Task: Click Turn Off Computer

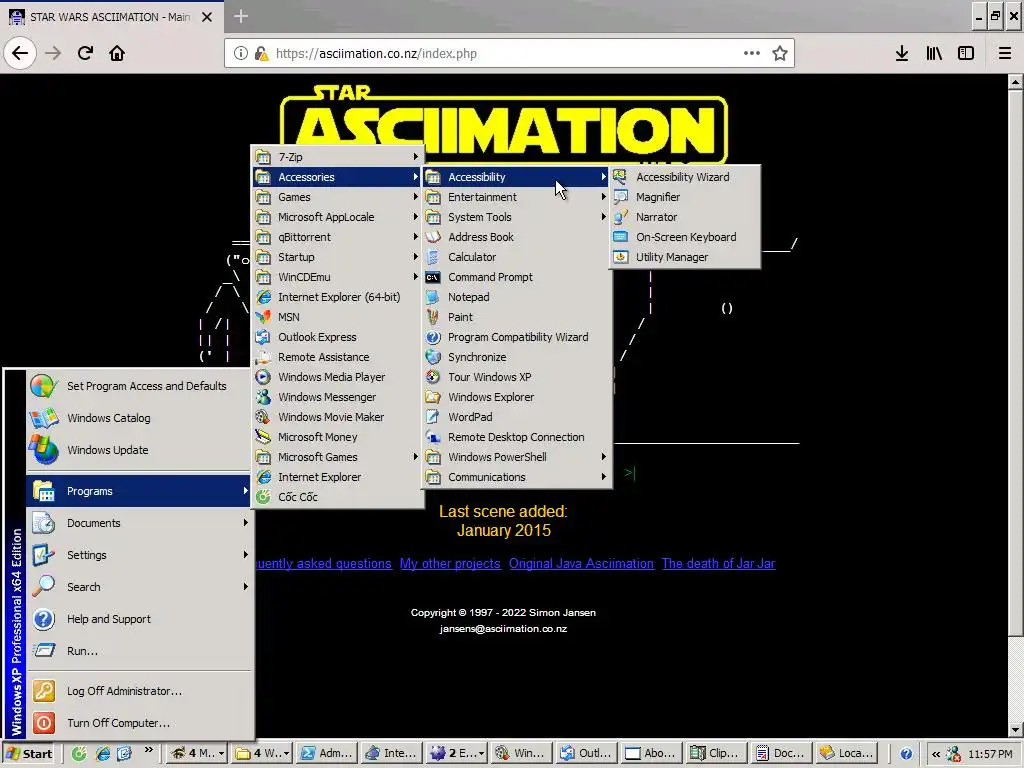Action: pos(139,723)
